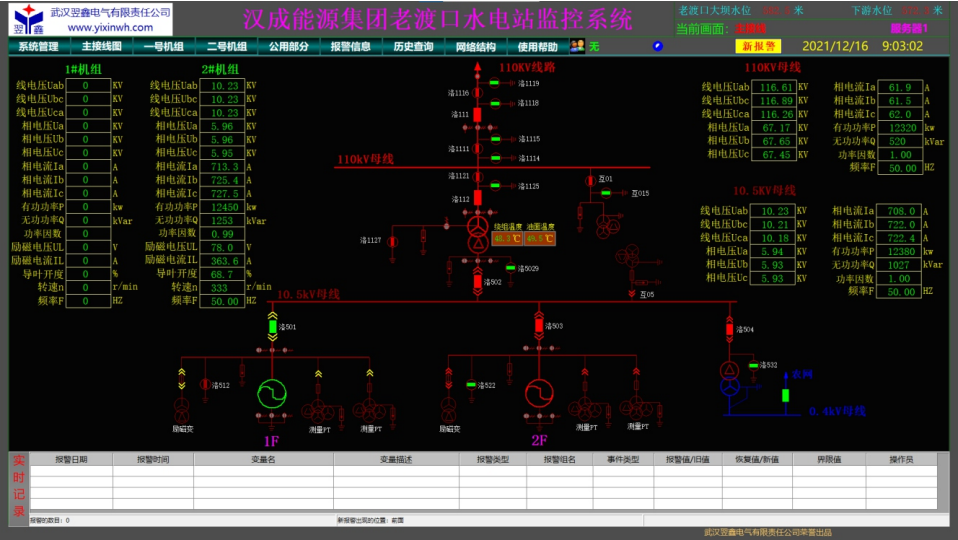Open the 报警信息 page
The height and width of the screenshot is (540, 958).
tap(351, 46)
